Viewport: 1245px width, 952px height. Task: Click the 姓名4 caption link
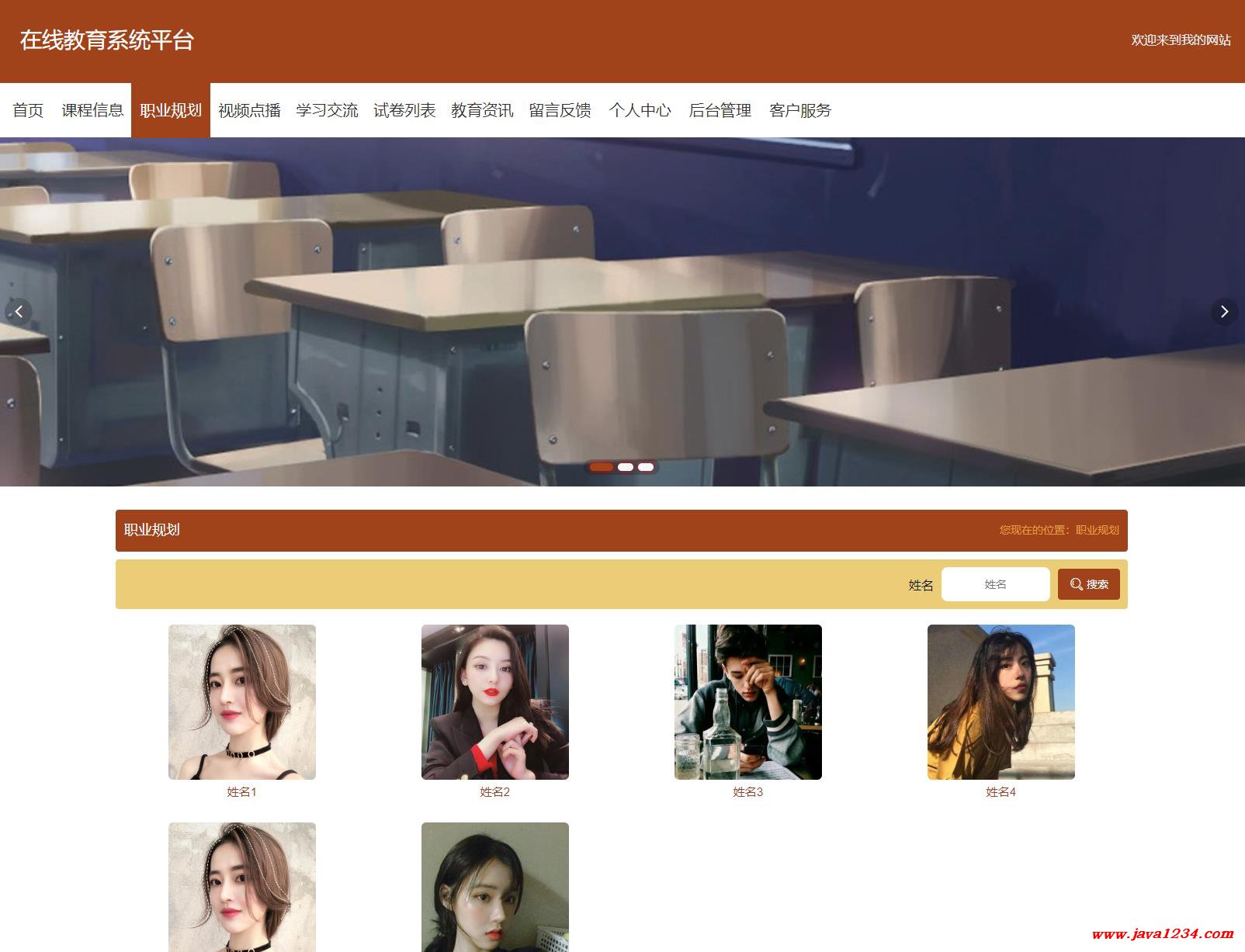point(1001,792)
